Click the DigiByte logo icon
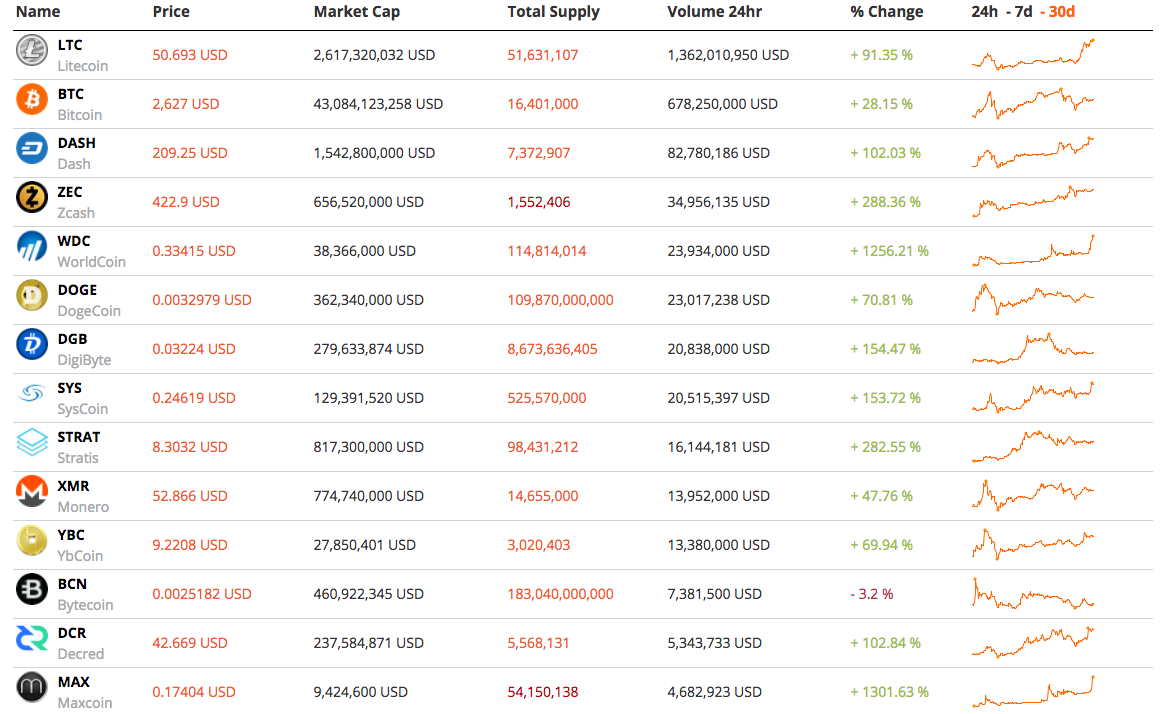The height and width of the screenshot is (714, 1170). pyautogui.click(x=32, y=345)
